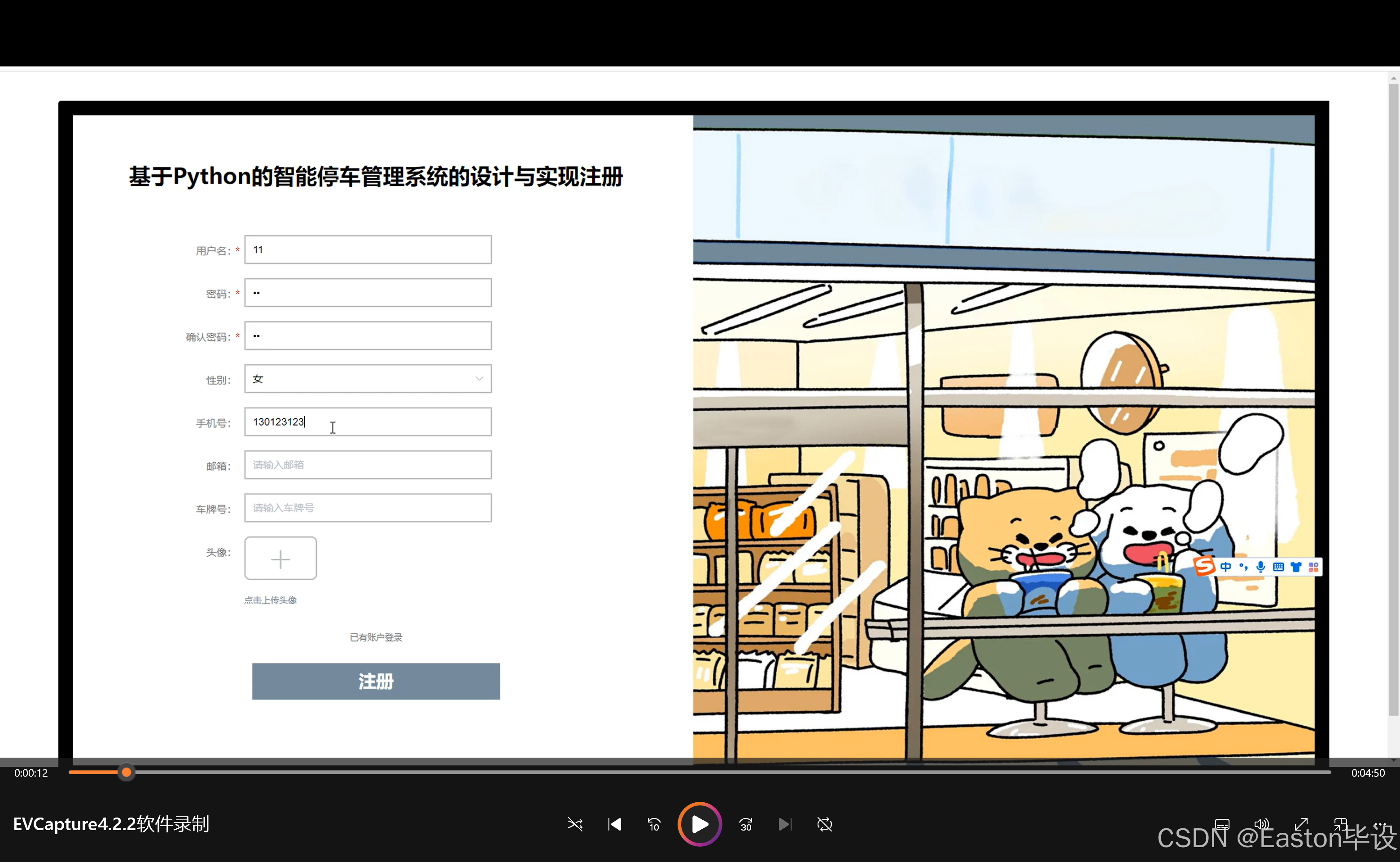Click the total duration 0:04:50
Screen dimensions: 1400x862
[x=1368, y=773]
